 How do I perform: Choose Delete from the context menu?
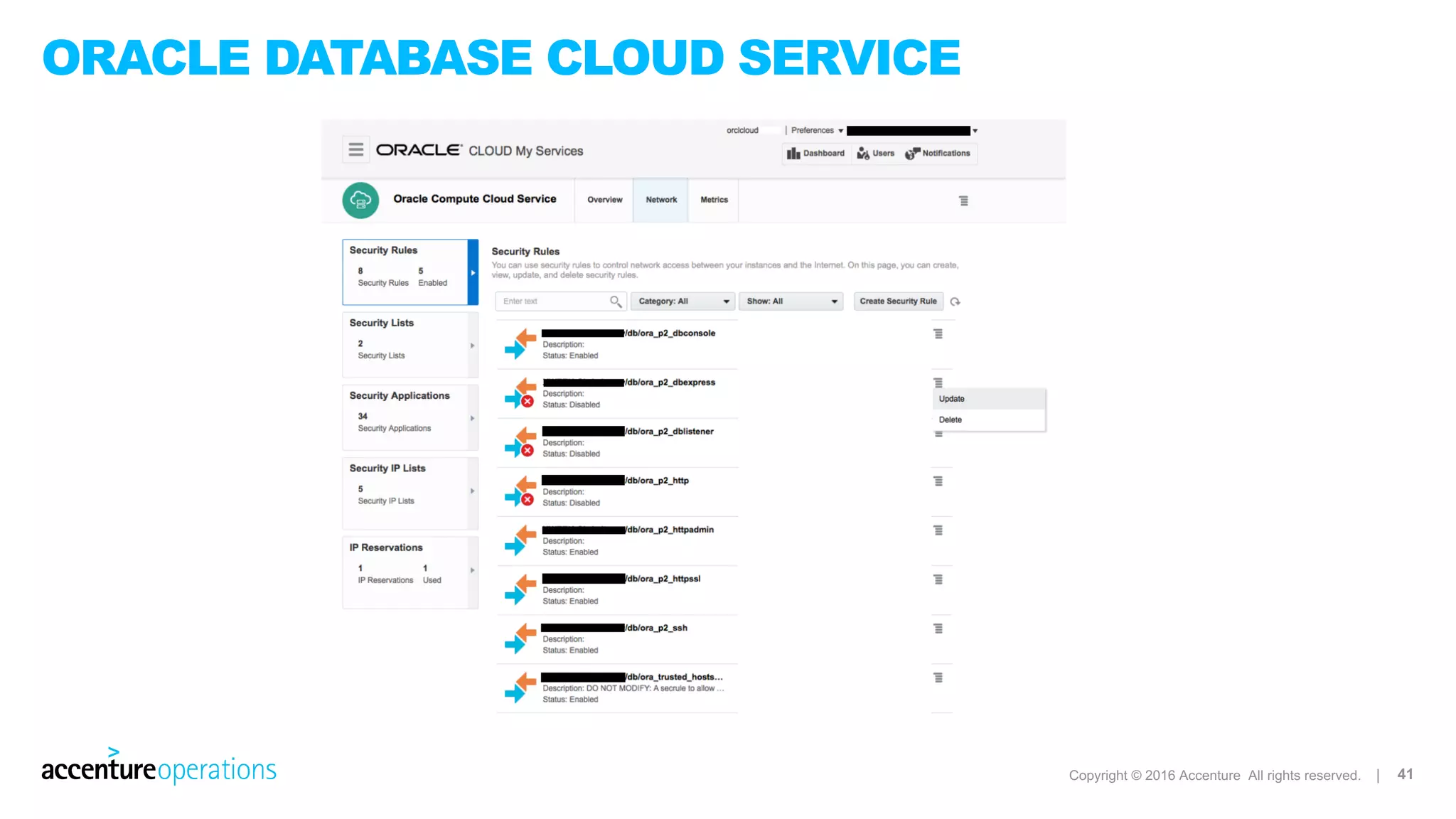(989, 419)
